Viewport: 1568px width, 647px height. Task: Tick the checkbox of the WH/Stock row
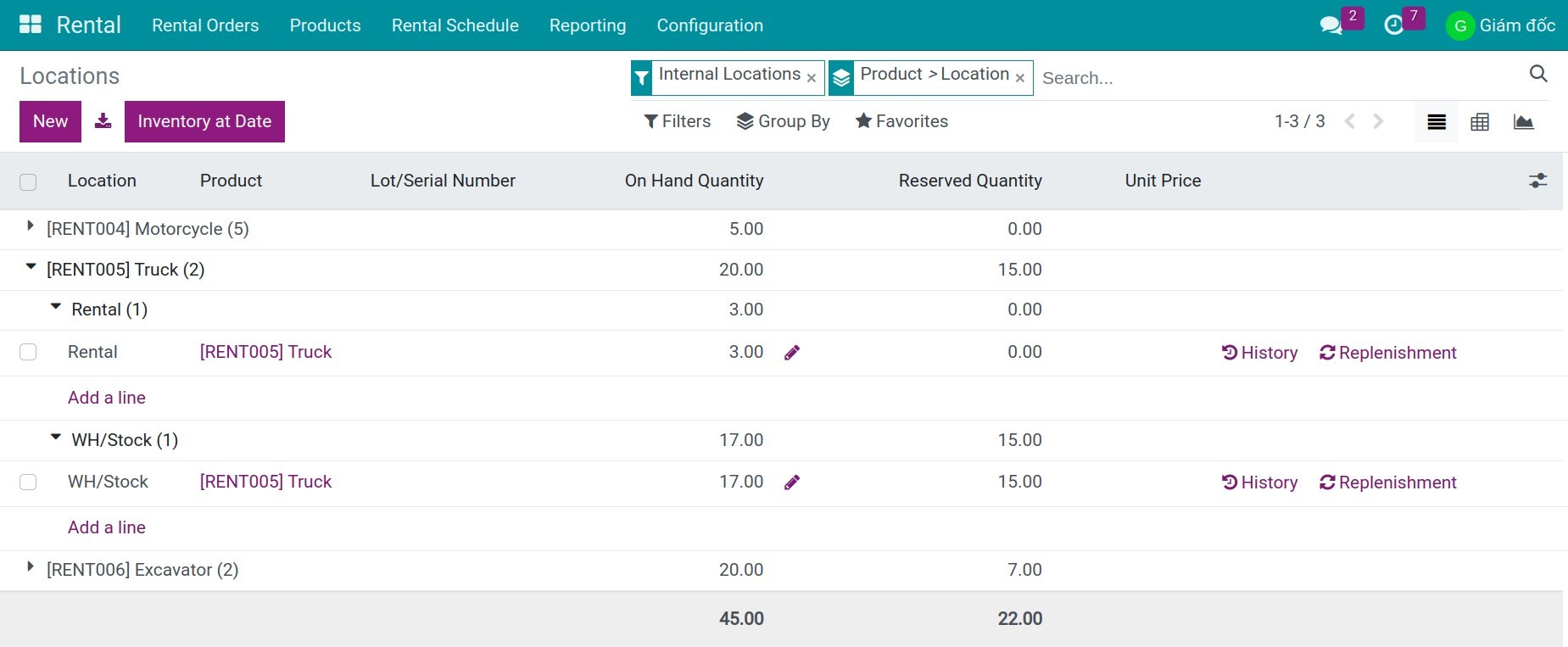pos(28,482)
